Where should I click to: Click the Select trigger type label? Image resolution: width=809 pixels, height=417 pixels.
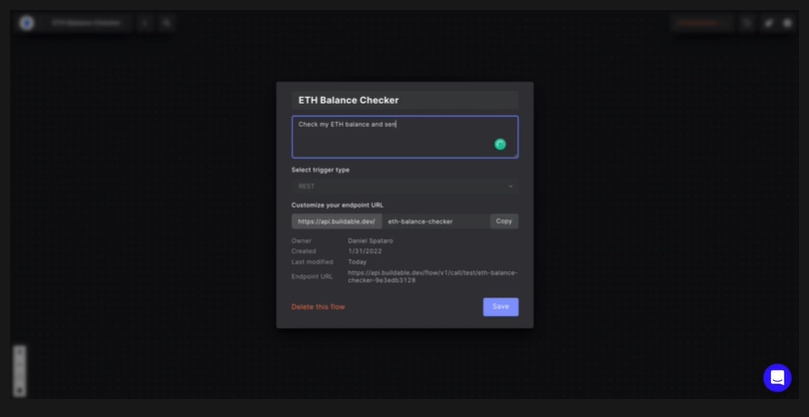320,170
